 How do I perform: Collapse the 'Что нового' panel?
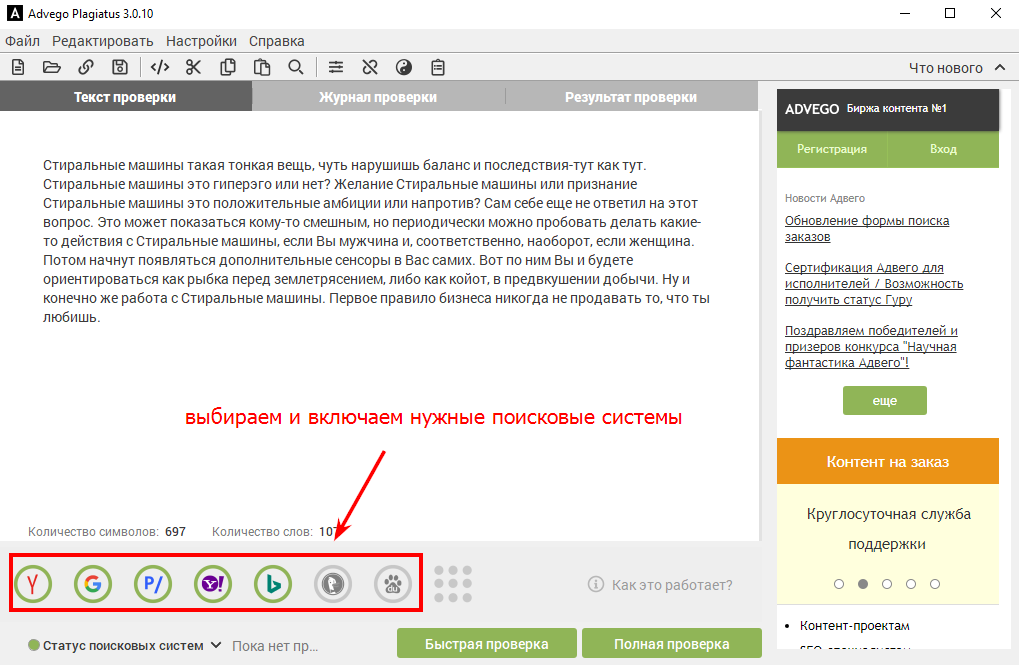pos(1000,68)
